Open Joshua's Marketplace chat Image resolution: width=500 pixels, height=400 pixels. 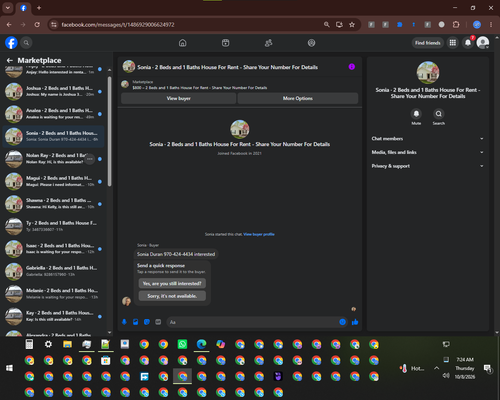click(53, 91)
